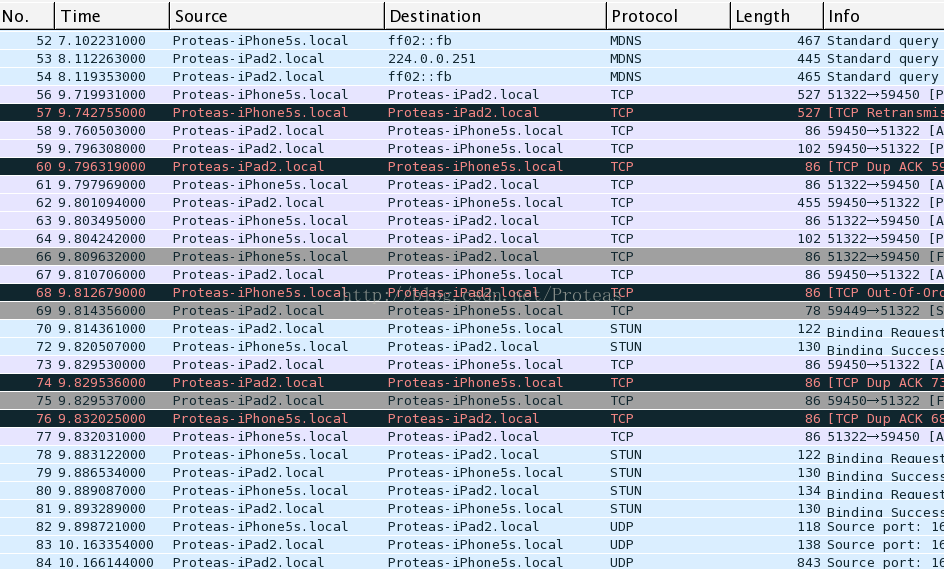Sort by the Time column header

112,16
